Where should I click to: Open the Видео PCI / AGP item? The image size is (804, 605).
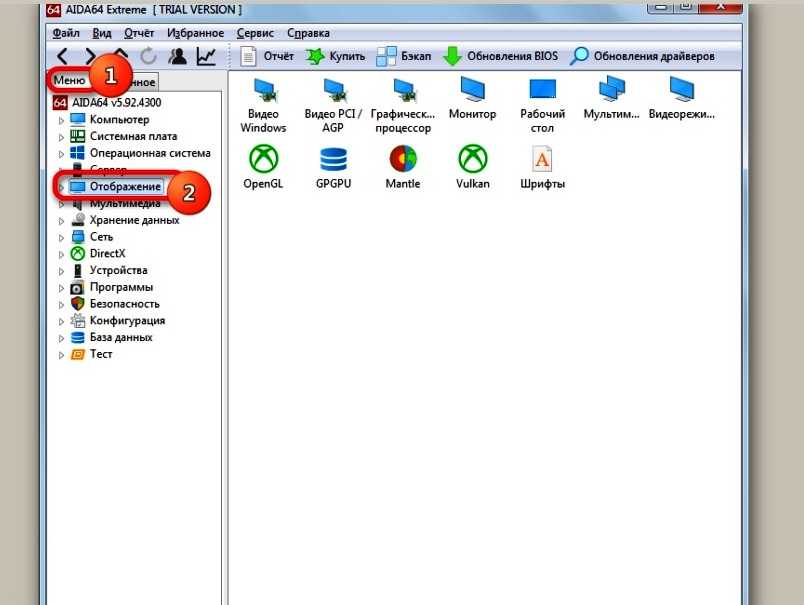pyautogui.click(x=333, y=105)
